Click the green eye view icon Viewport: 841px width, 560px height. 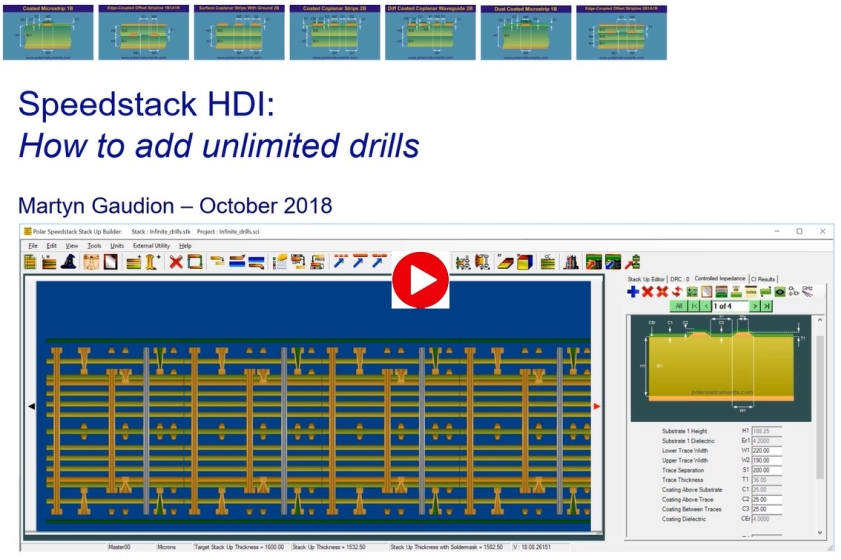(x=780, y=292)
